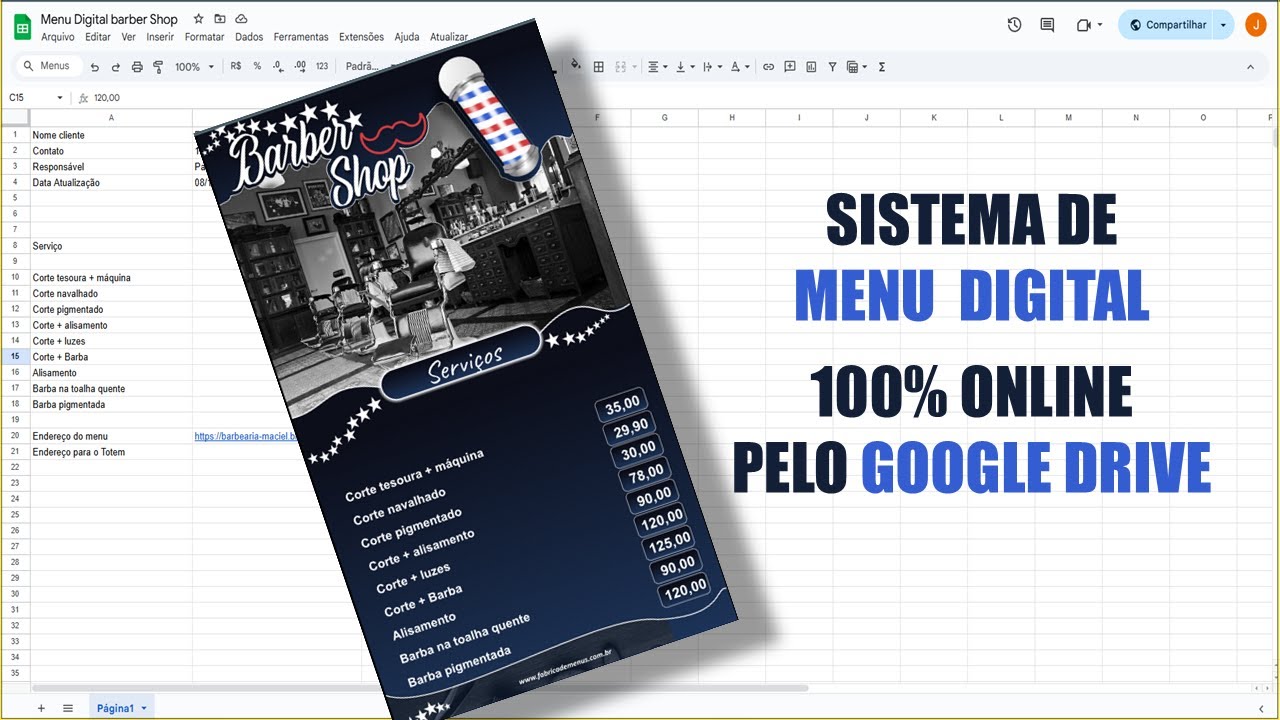Image resolution: width=1280 pixels, height=720 pixels.
Task: Activate the paint format tool
Action: [x=158, y=67]
